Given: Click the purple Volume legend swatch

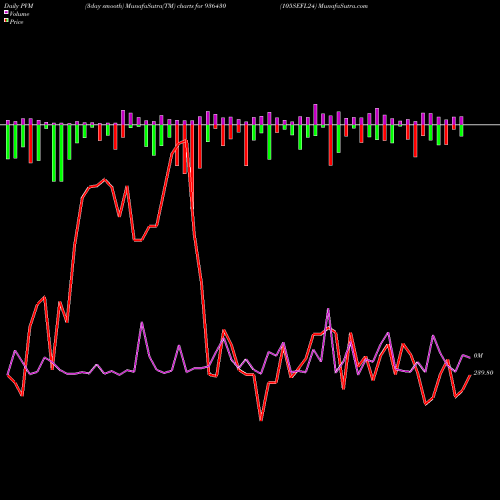Looking at the screenshot, I should (x=6, y=12).
